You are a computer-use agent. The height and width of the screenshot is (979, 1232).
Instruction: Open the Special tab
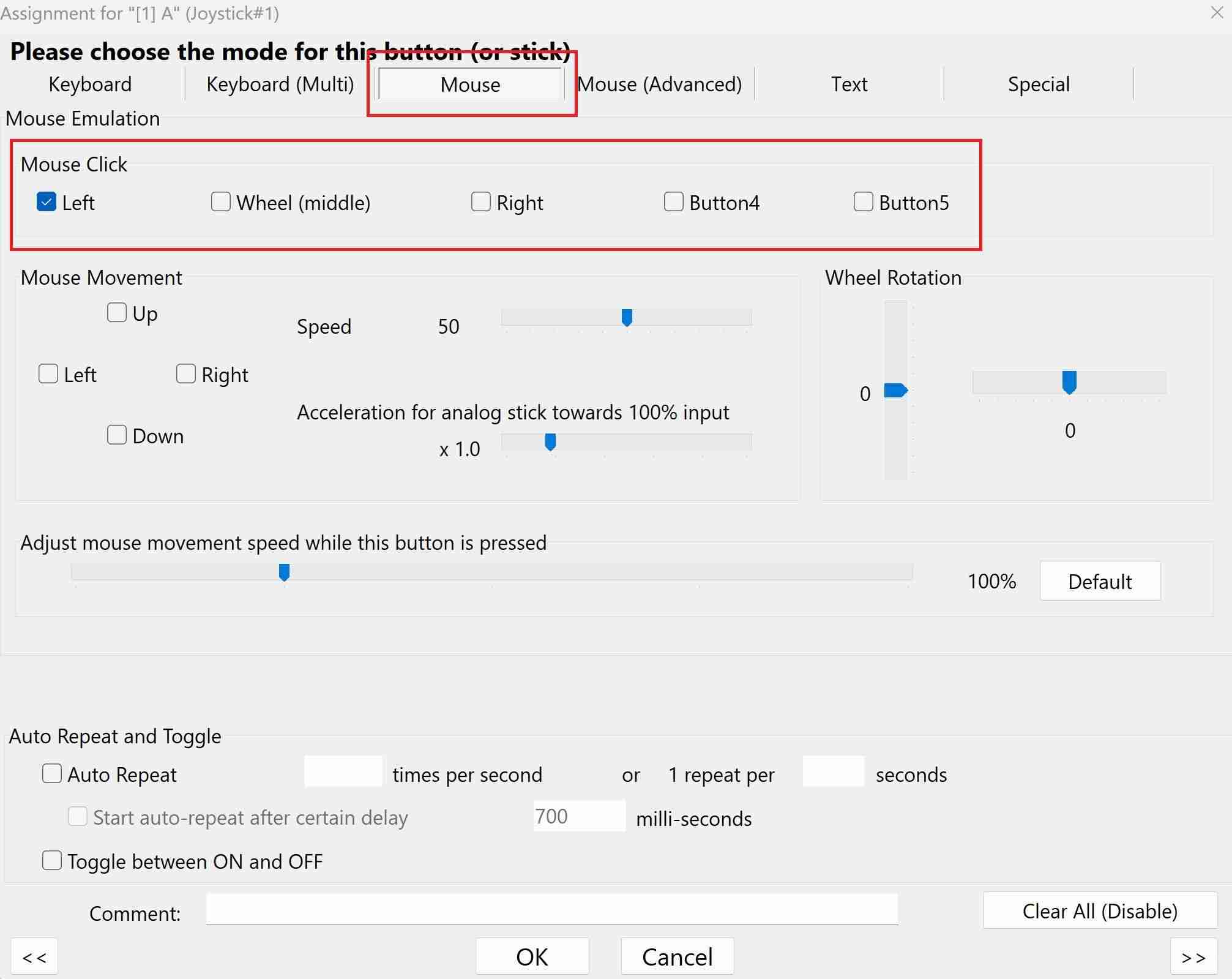coord(1039,84)
